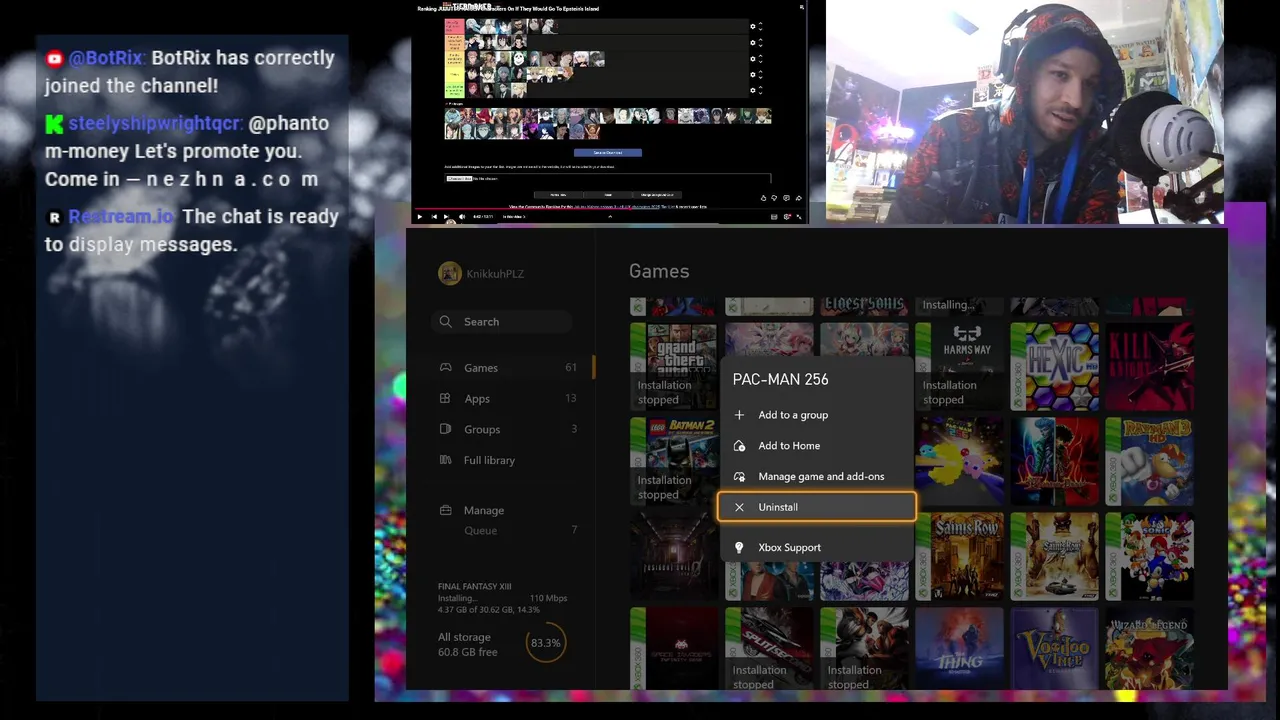Open video player settings gear
The image size is (1280, 720).
[787, 217]
